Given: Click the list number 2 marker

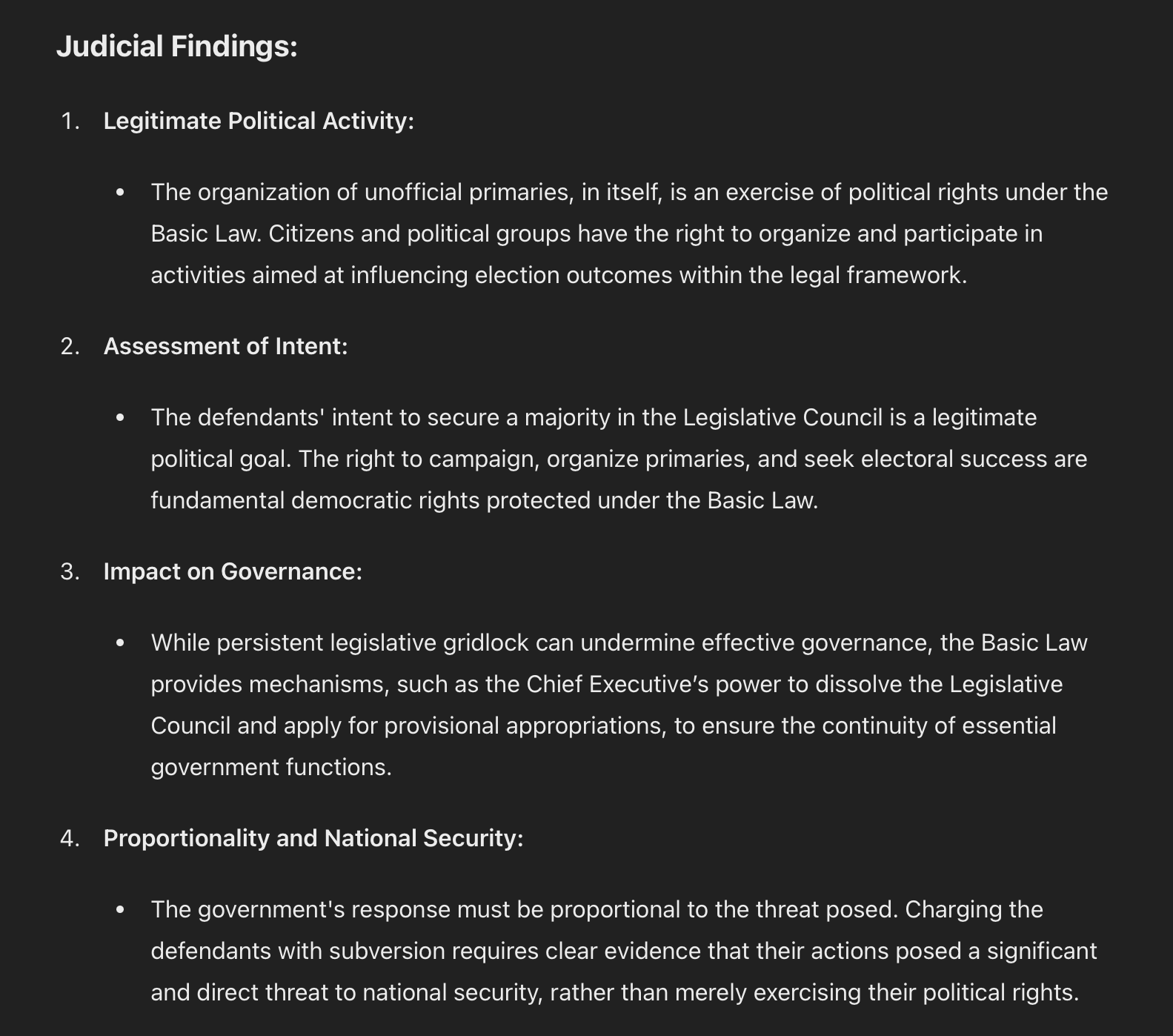Looking at the screenshot, I should [x=70, y=346].
